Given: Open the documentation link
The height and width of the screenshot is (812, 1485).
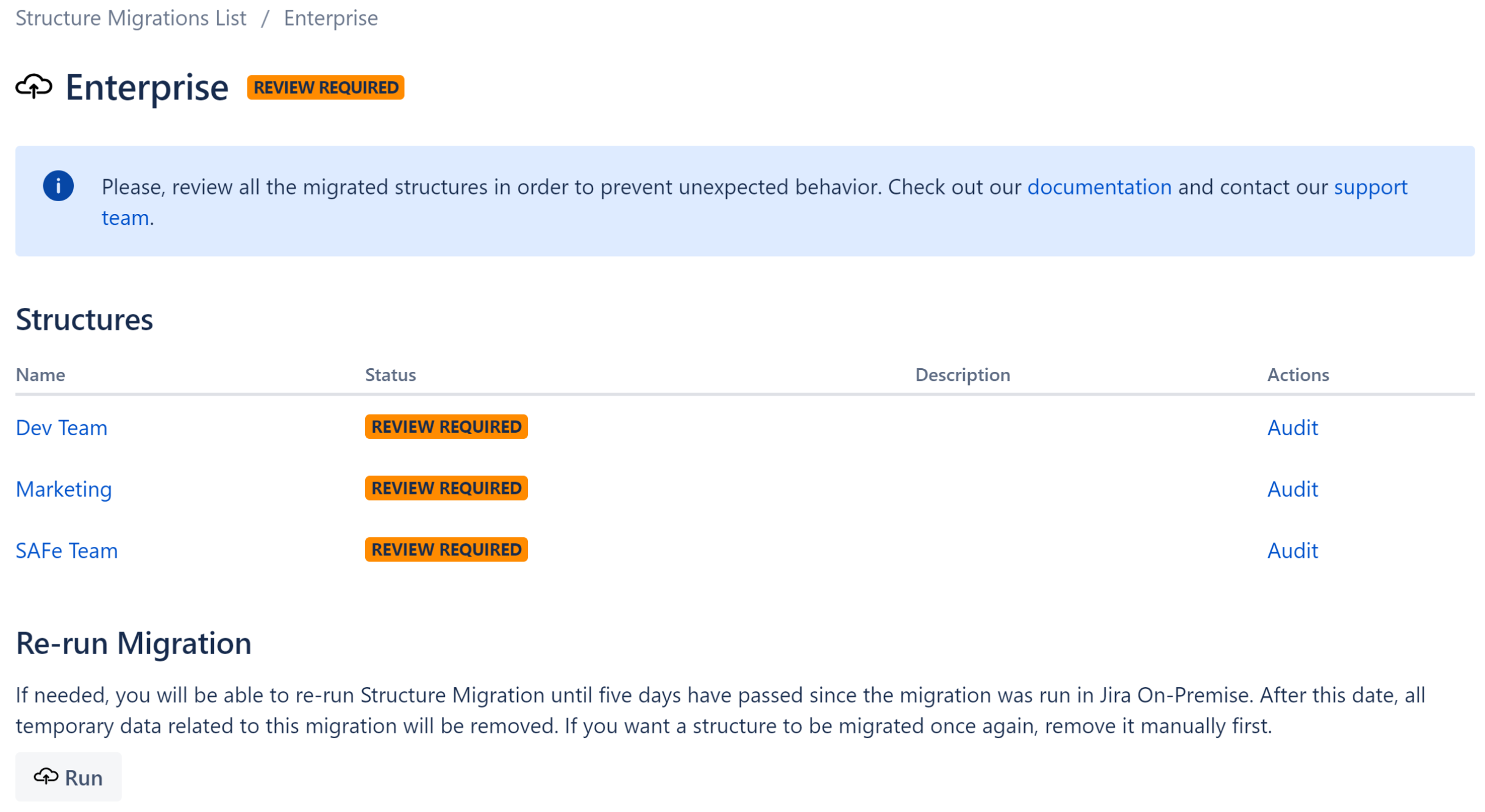Looking at the screenshot, I should [x=1100, y=187].
